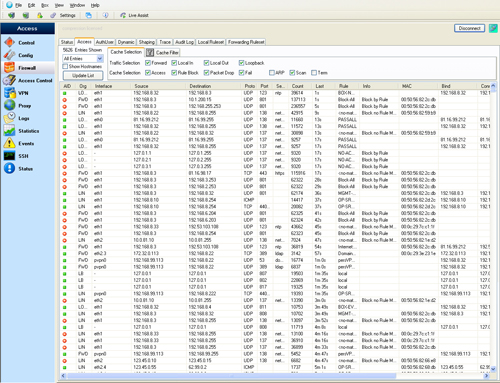The height and width of the screenshot is (383, 500).
Task: Open the Statistics chart icon
Action: tap(10, 131)
